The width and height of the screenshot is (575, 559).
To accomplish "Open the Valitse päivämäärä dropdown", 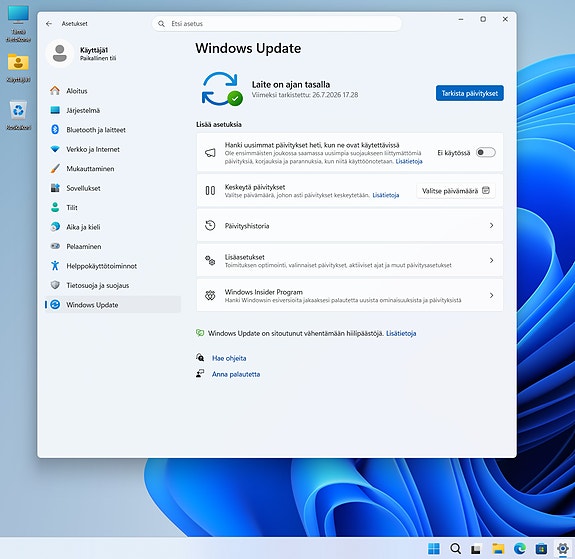I will click(x=456, y=191).
